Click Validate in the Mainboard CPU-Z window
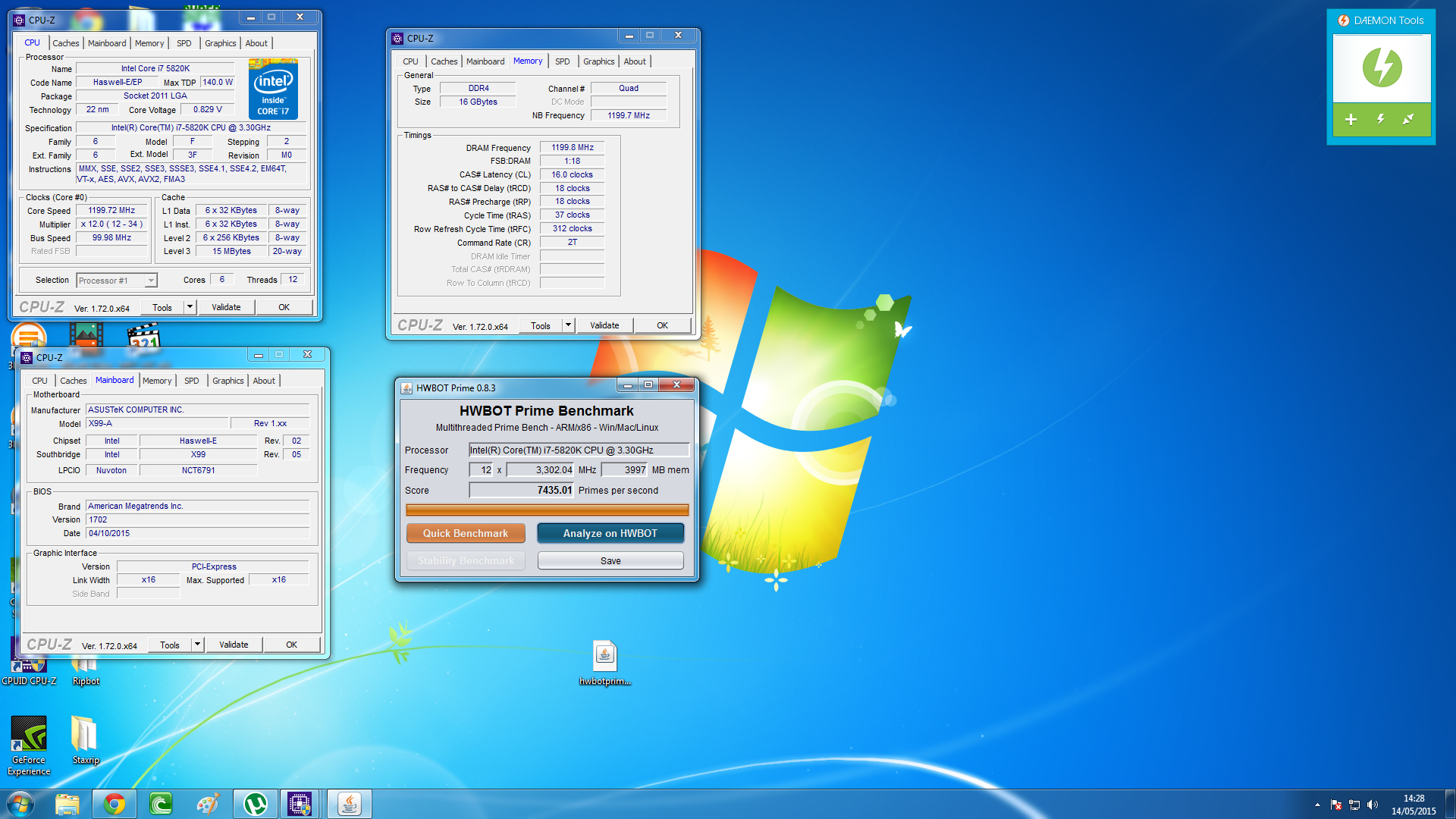 234,645
